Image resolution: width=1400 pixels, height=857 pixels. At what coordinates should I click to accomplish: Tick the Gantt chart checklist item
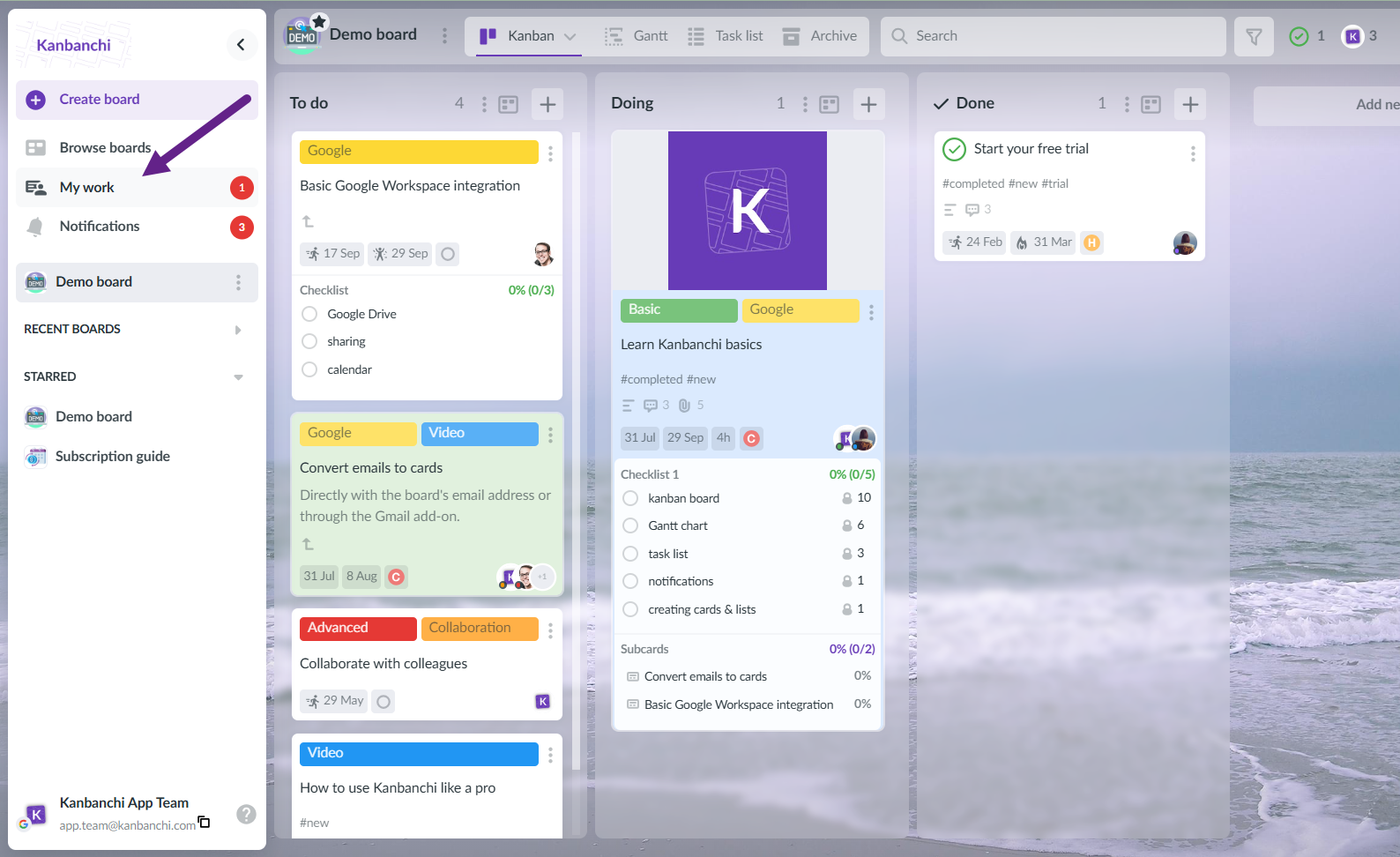coord(630,525)
